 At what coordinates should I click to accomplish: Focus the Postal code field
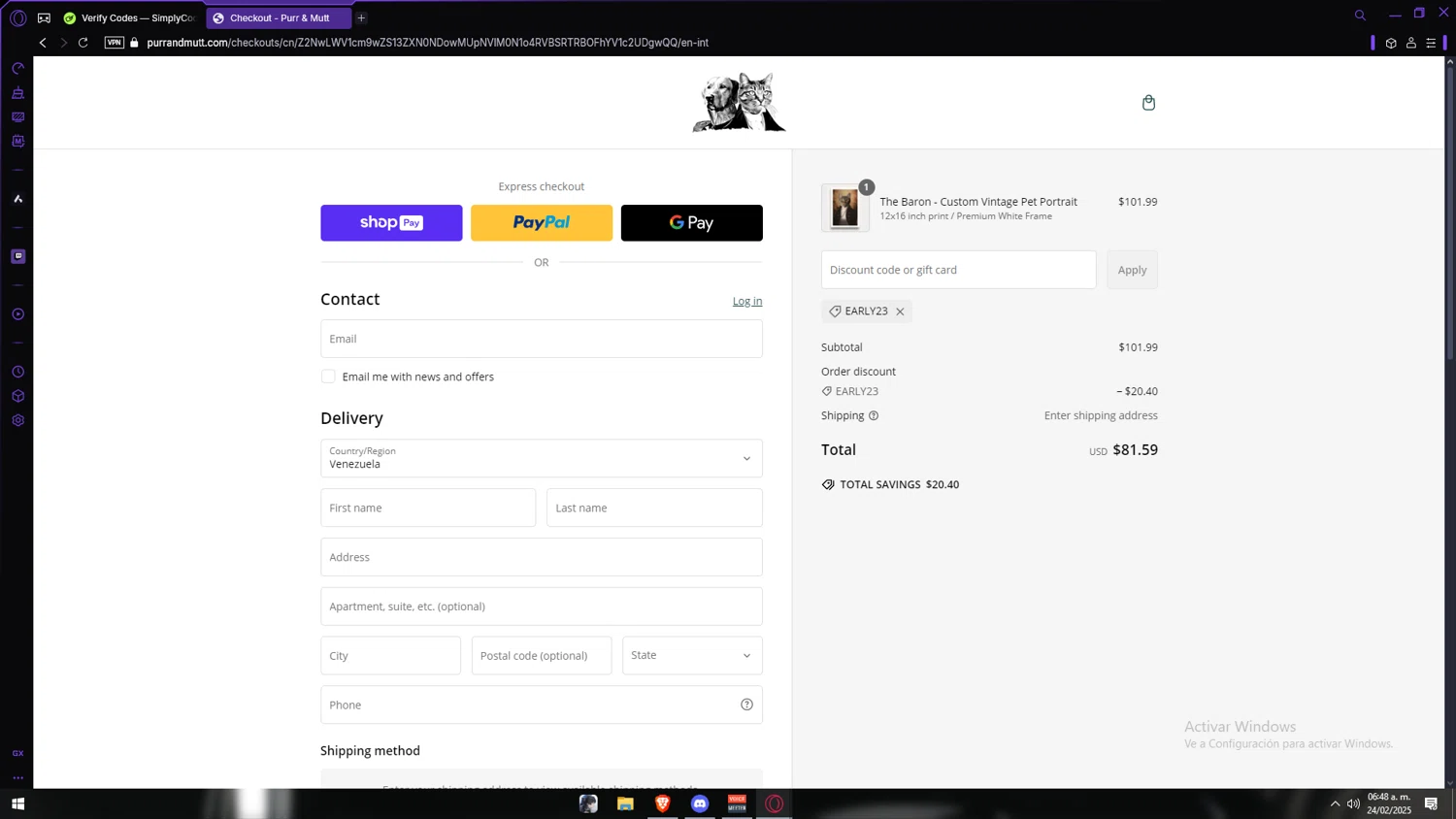click(x=542, y=655)
